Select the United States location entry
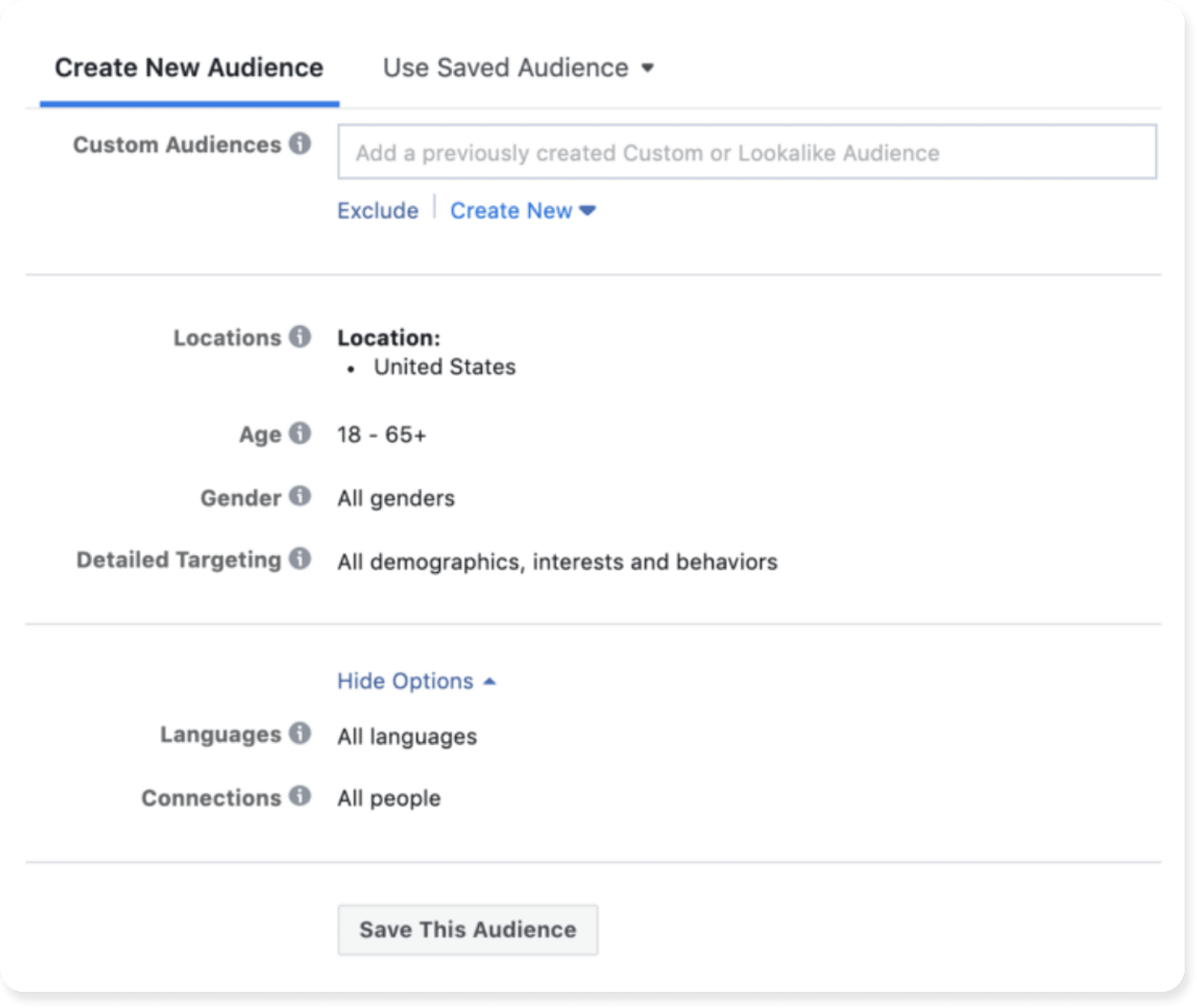1197x1008 pixels. [445, 367]
